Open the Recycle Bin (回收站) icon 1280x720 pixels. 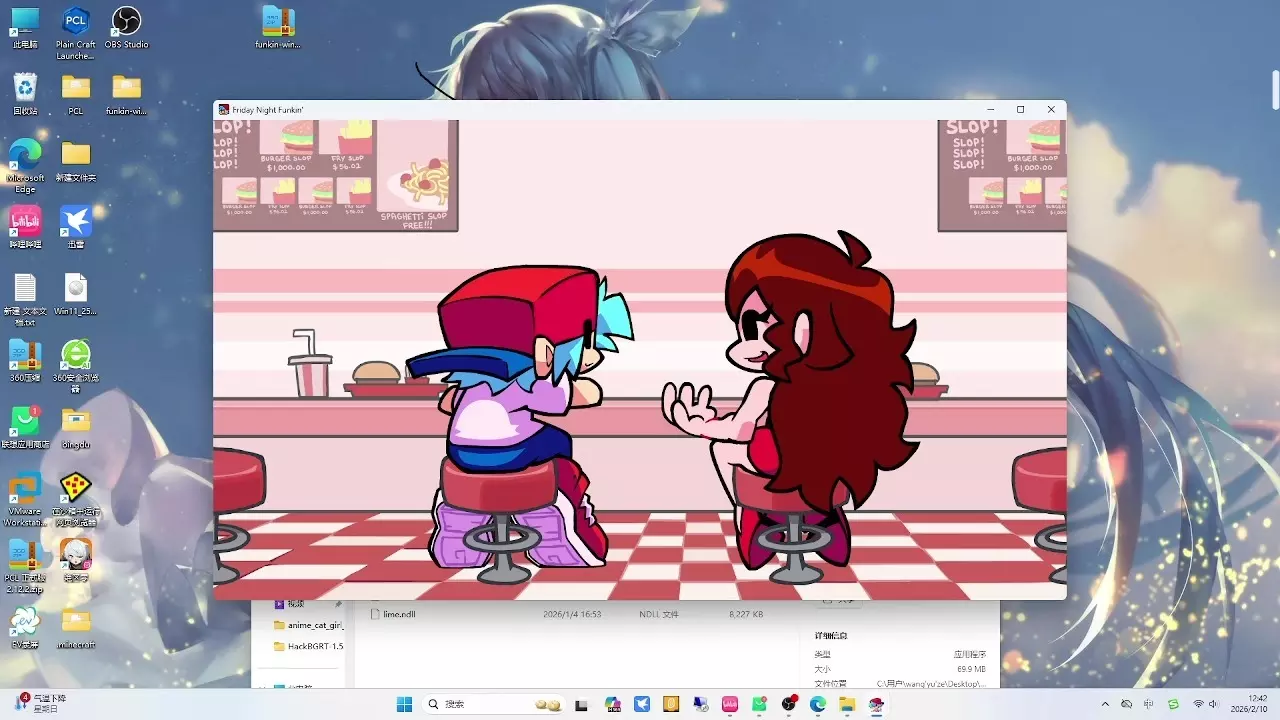click(x=25, y=94)
